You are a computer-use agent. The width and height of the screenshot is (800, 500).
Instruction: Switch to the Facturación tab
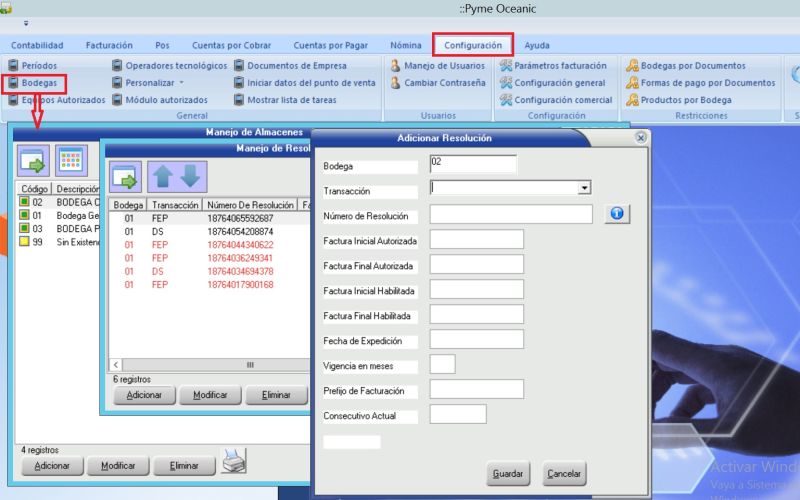pos(109,45)
